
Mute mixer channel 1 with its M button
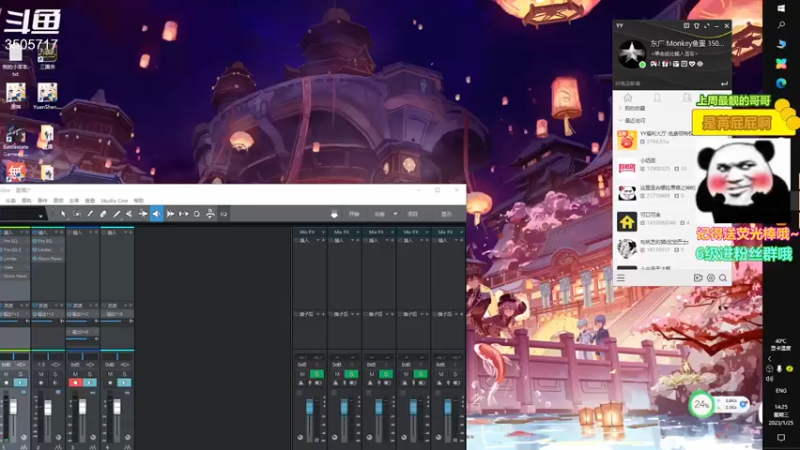coord(6,374)
